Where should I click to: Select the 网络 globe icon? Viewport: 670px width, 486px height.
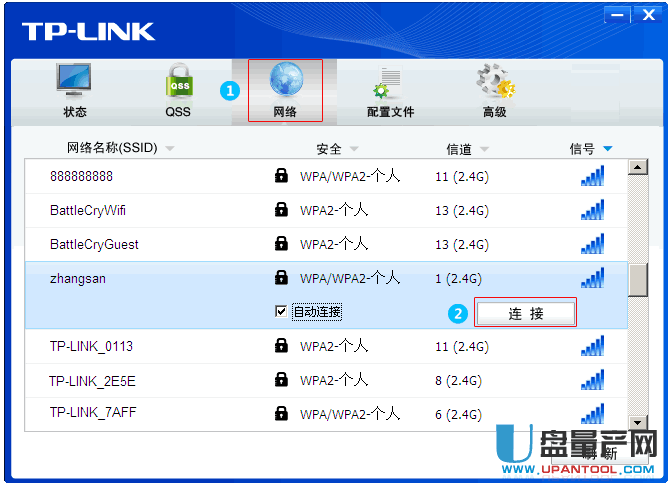click(x=286, y=80)
